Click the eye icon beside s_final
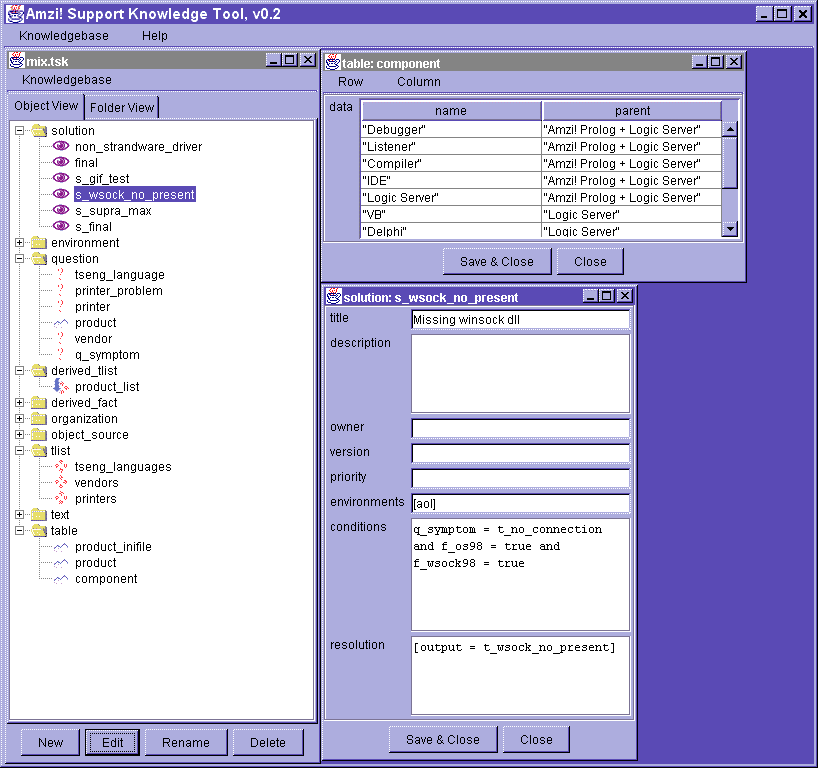Screen dimensions: 818x768 click(x=61, y=226)
